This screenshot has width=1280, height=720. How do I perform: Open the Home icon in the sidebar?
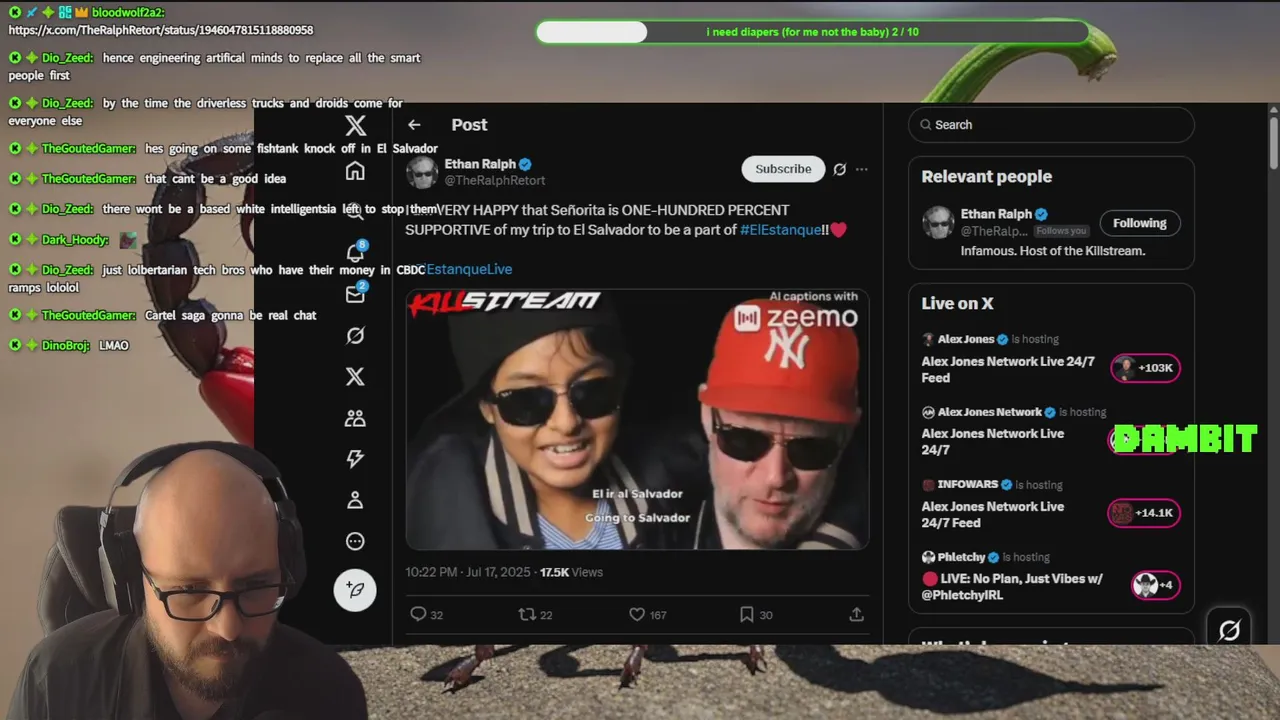355,171
